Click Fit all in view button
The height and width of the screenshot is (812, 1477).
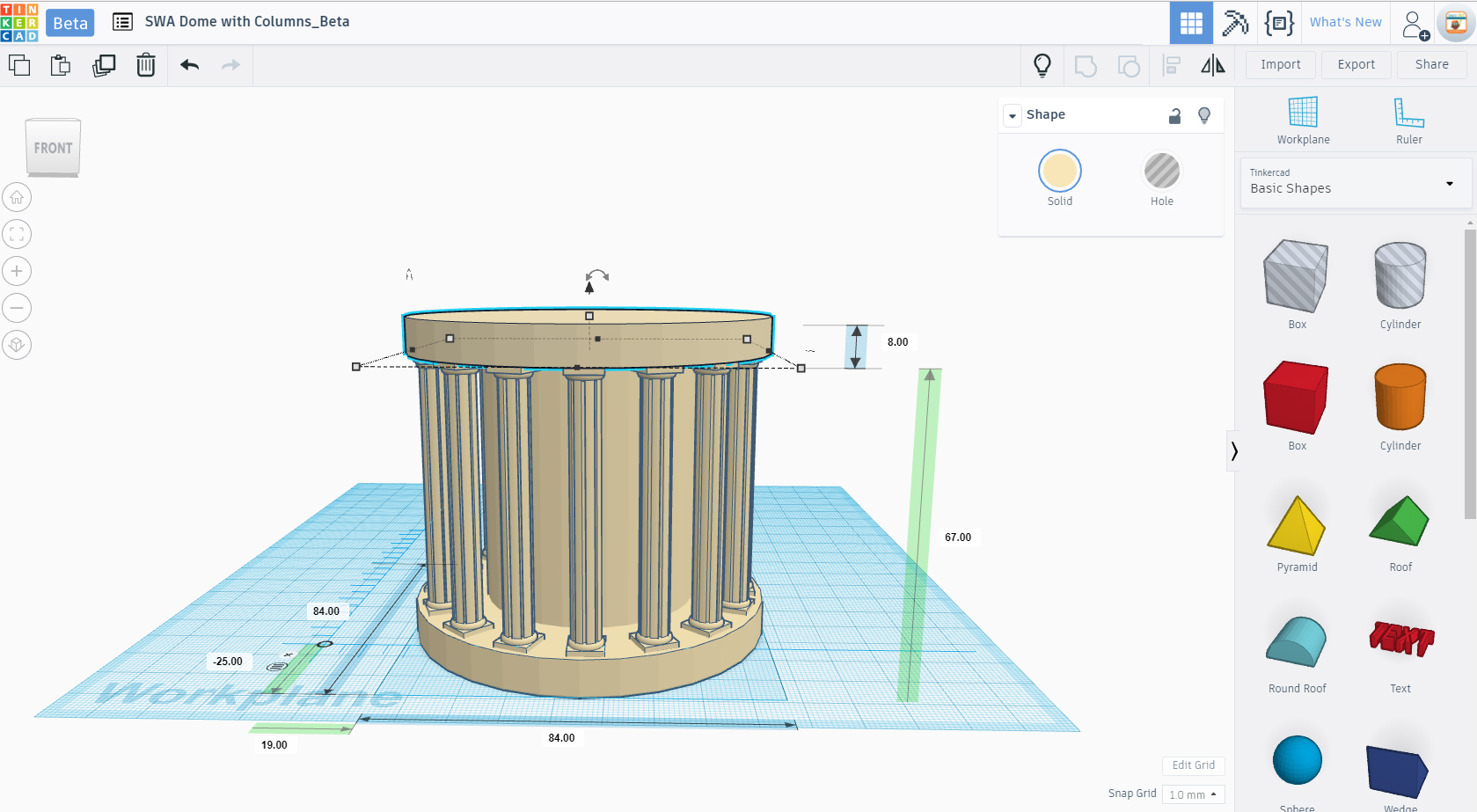[x=17, y=234]
